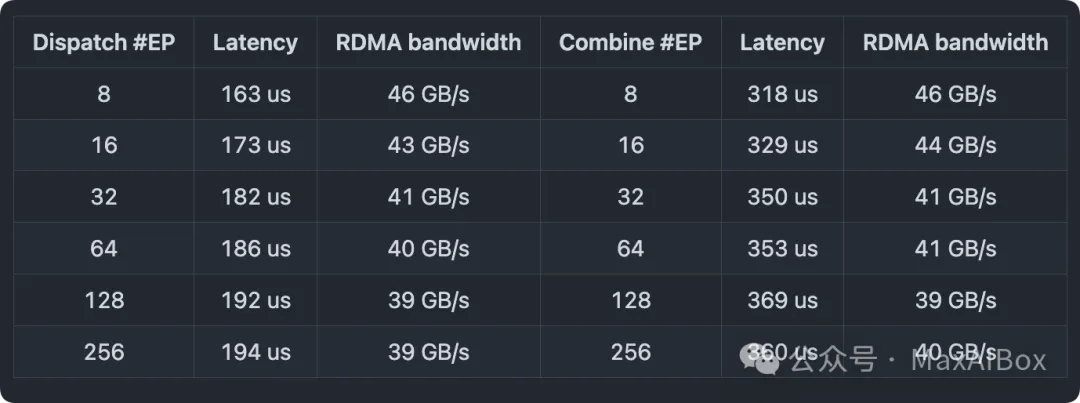
Task: Select the 40 GB/s dispatch bandwidth cell
Action: point(428,248)
